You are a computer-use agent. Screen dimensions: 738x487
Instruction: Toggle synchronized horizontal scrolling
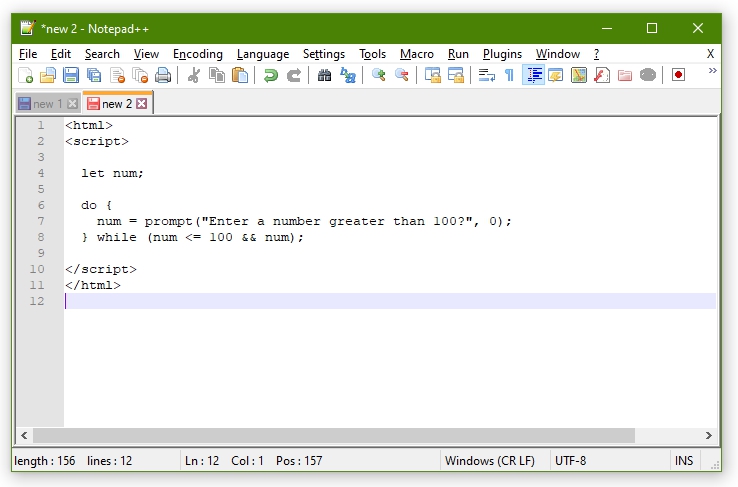[456, 75]
